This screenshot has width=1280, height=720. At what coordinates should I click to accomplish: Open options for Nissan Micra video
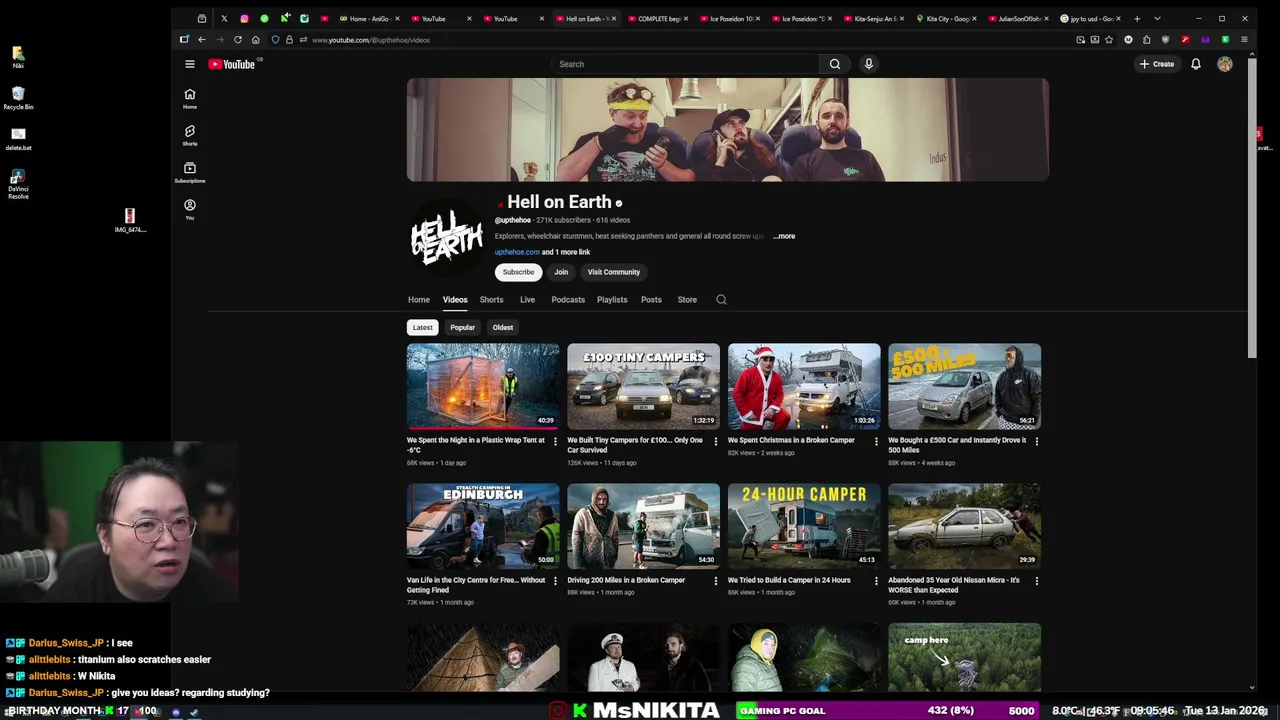1036,581
